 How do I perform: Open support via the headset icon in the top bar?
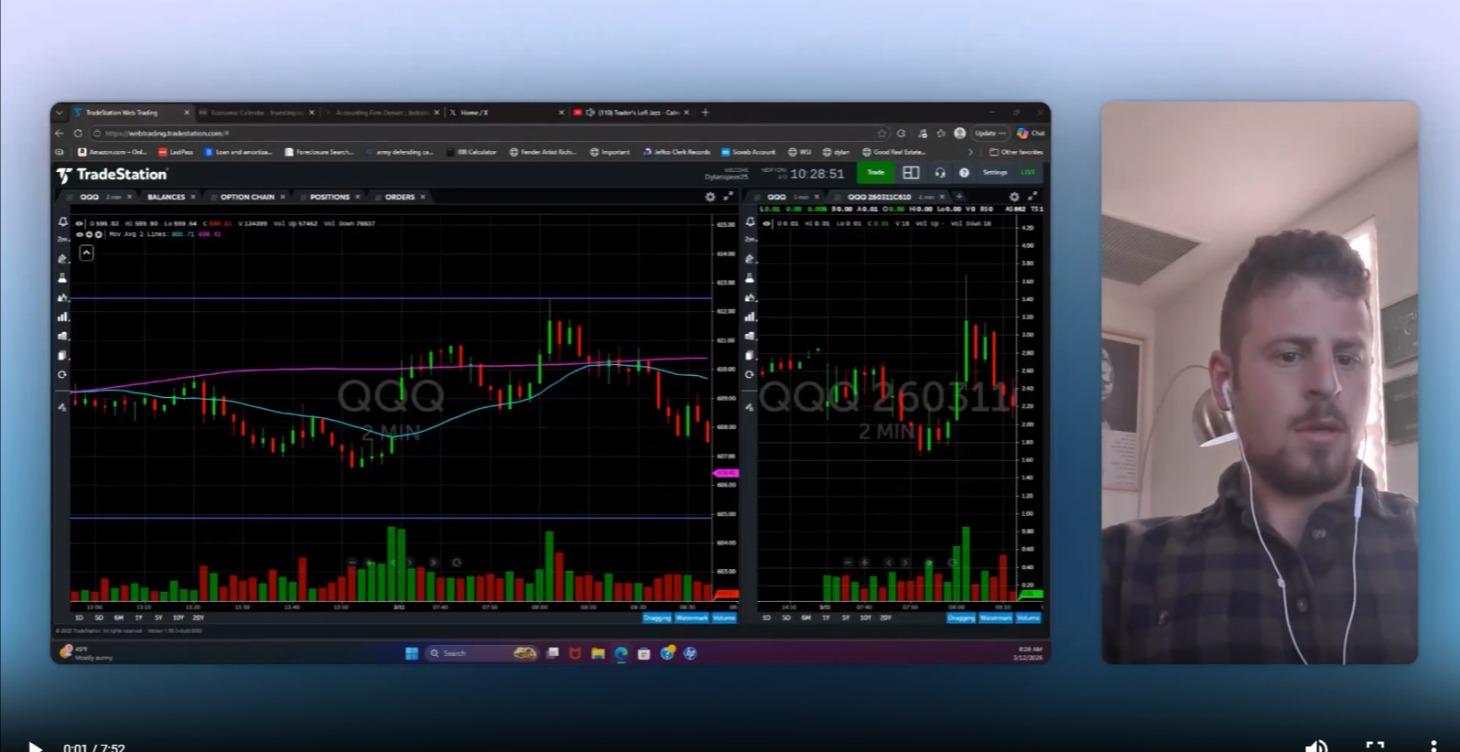[x=939, y=172]
